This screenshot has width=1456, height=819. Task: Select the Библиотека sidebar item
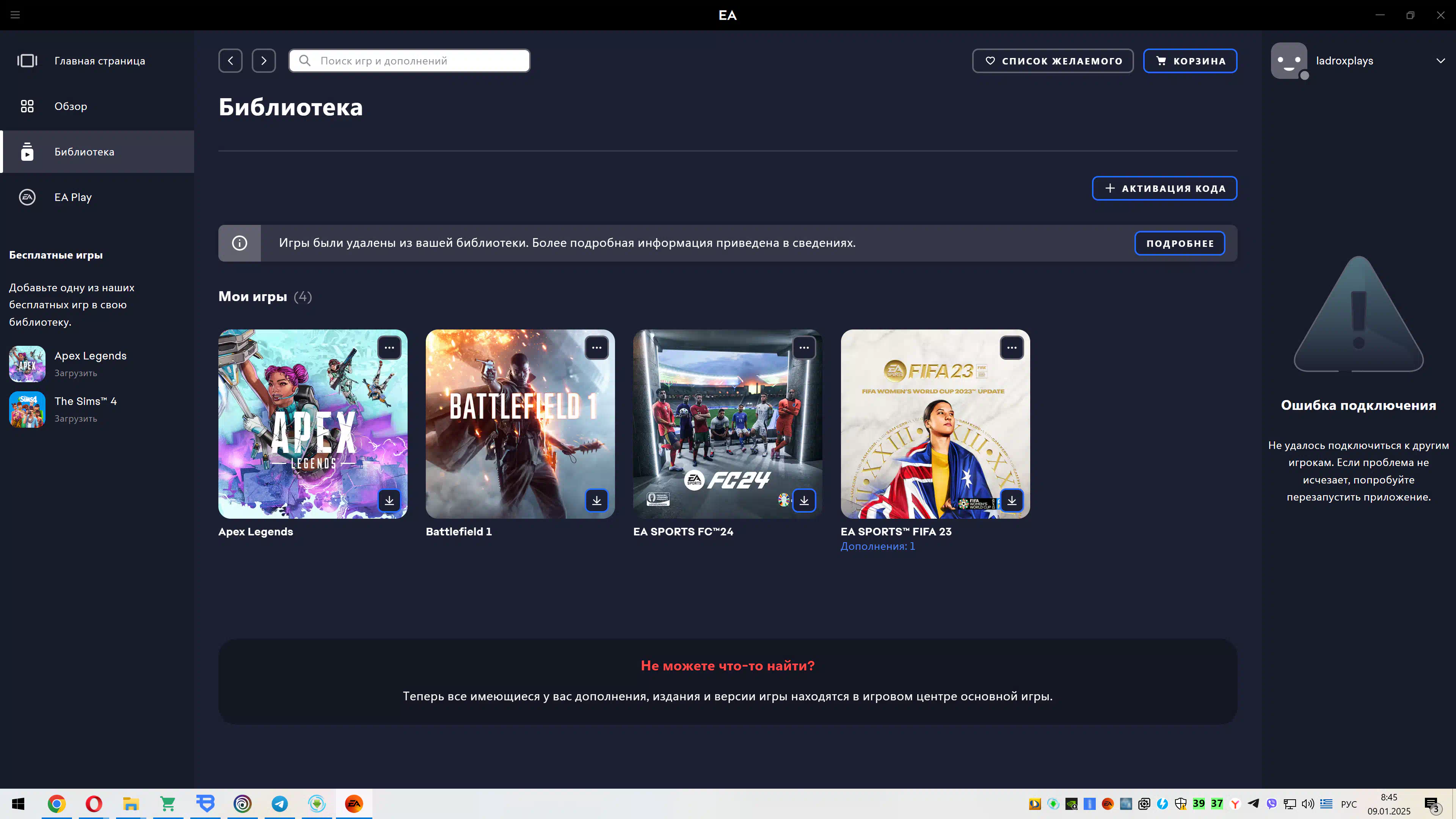[x=97, y=152]
